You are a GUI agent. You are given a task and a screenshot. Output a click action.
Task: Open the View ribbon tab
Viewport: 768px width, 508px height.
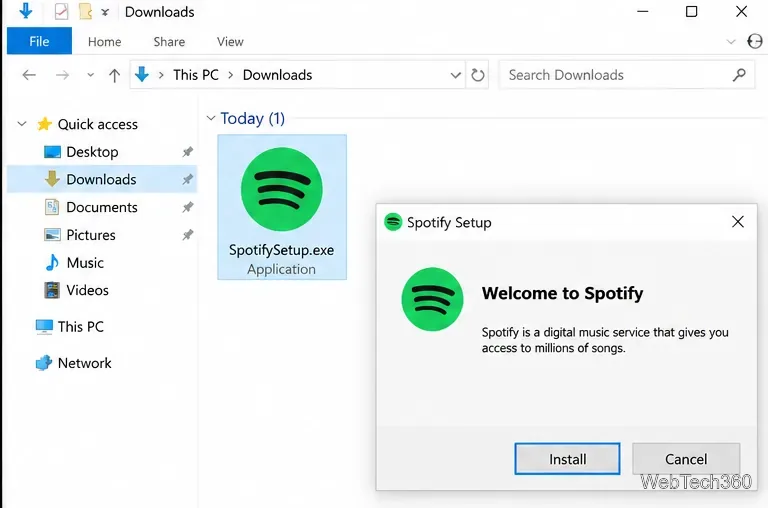[230, 42]
